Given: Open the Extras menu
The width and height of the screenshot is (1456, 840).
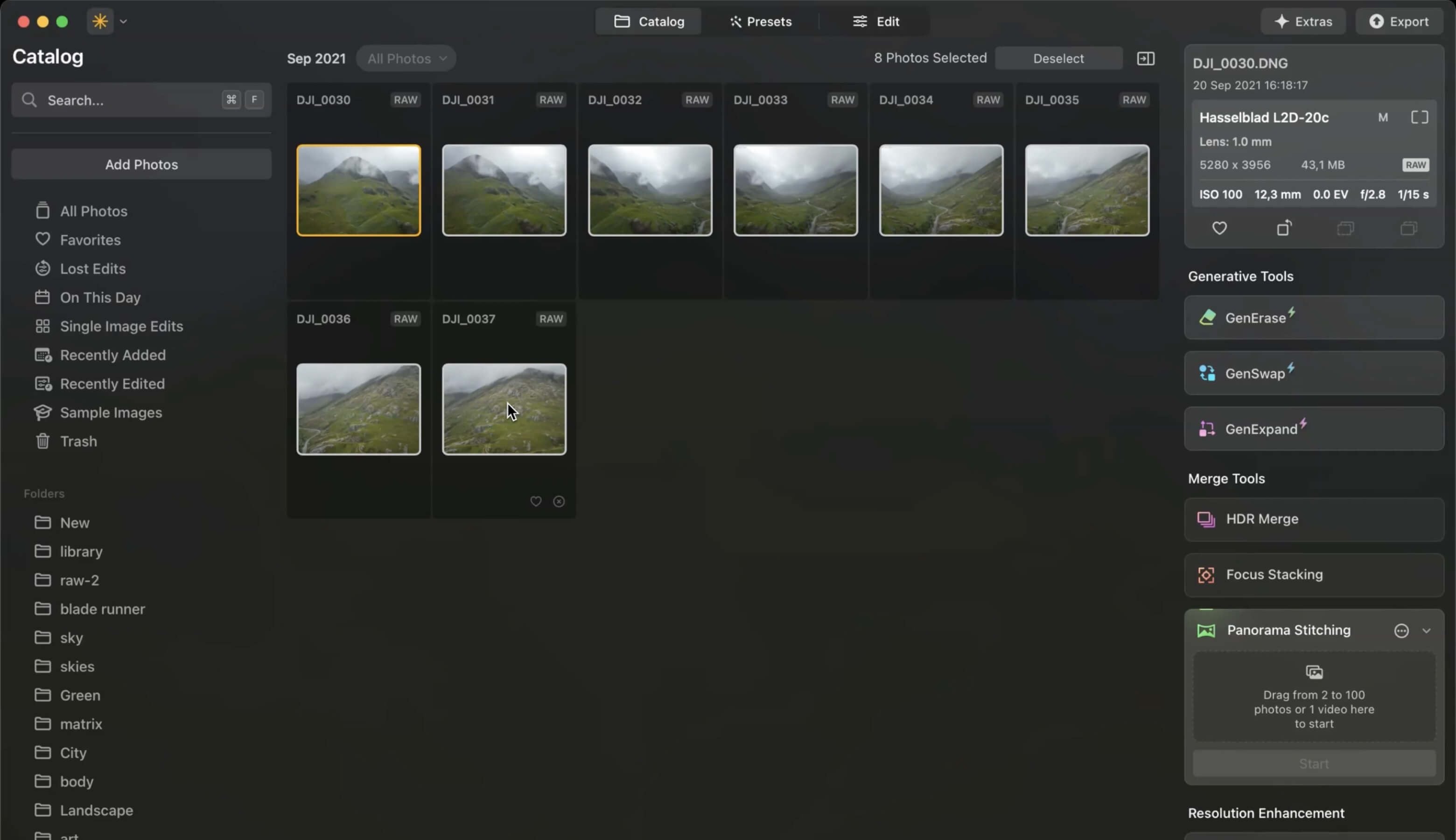Looking at the screenshot, I should 1303,21.
